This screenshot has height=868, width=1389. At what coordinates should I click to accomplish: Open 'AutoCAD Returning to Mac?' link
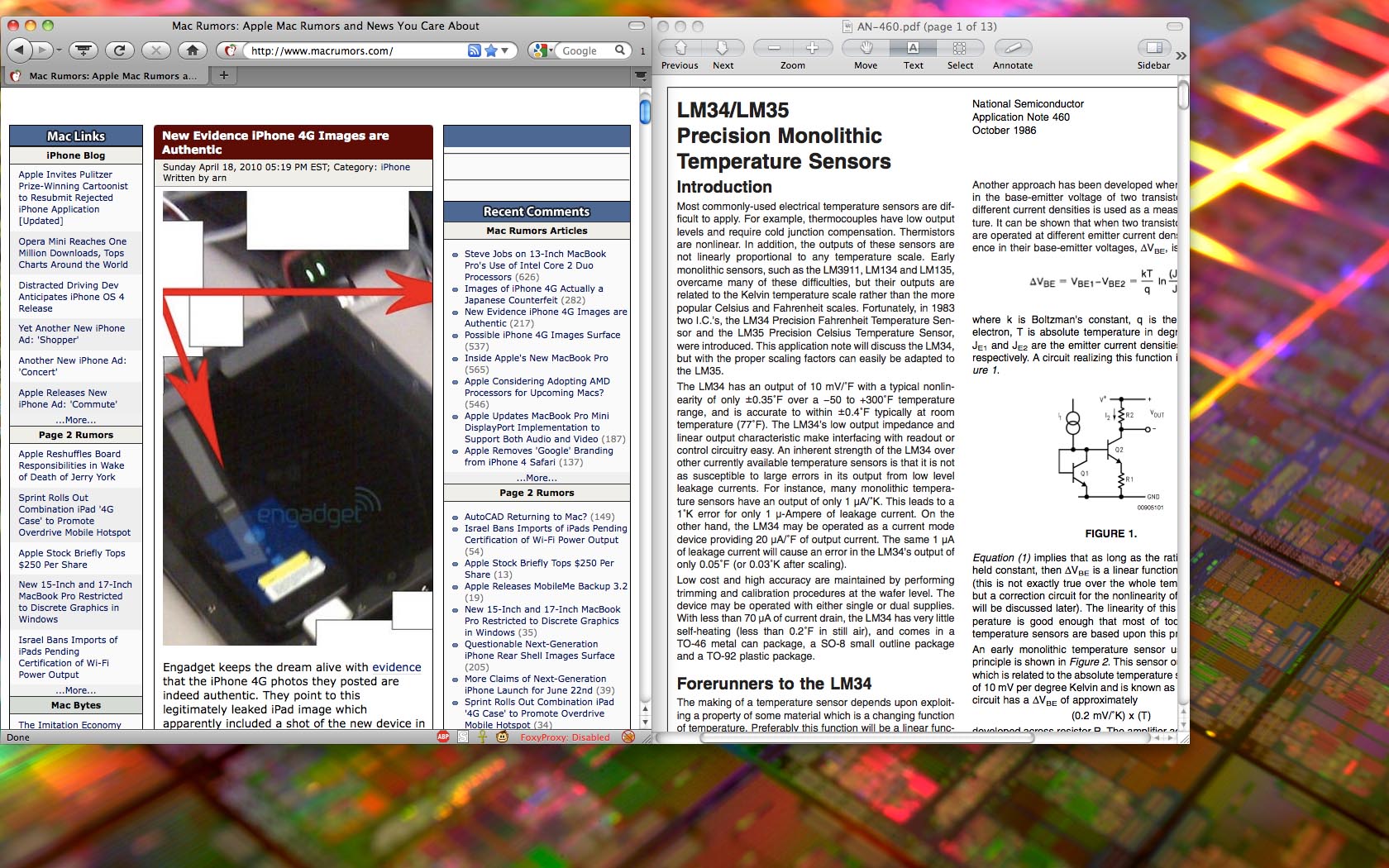526,517
